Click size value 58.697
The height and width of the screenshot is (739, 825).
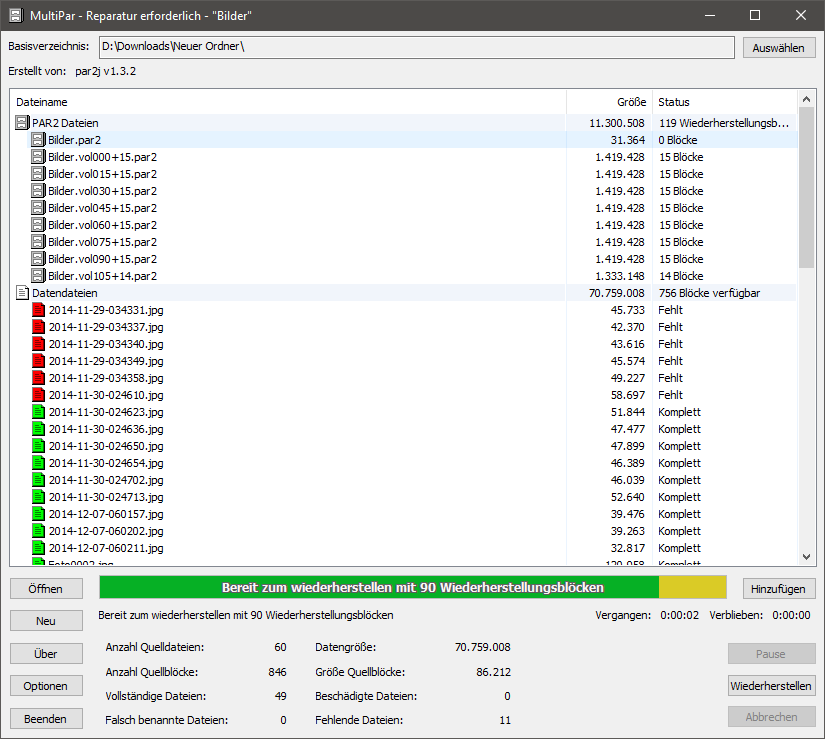tap(628, 395)
